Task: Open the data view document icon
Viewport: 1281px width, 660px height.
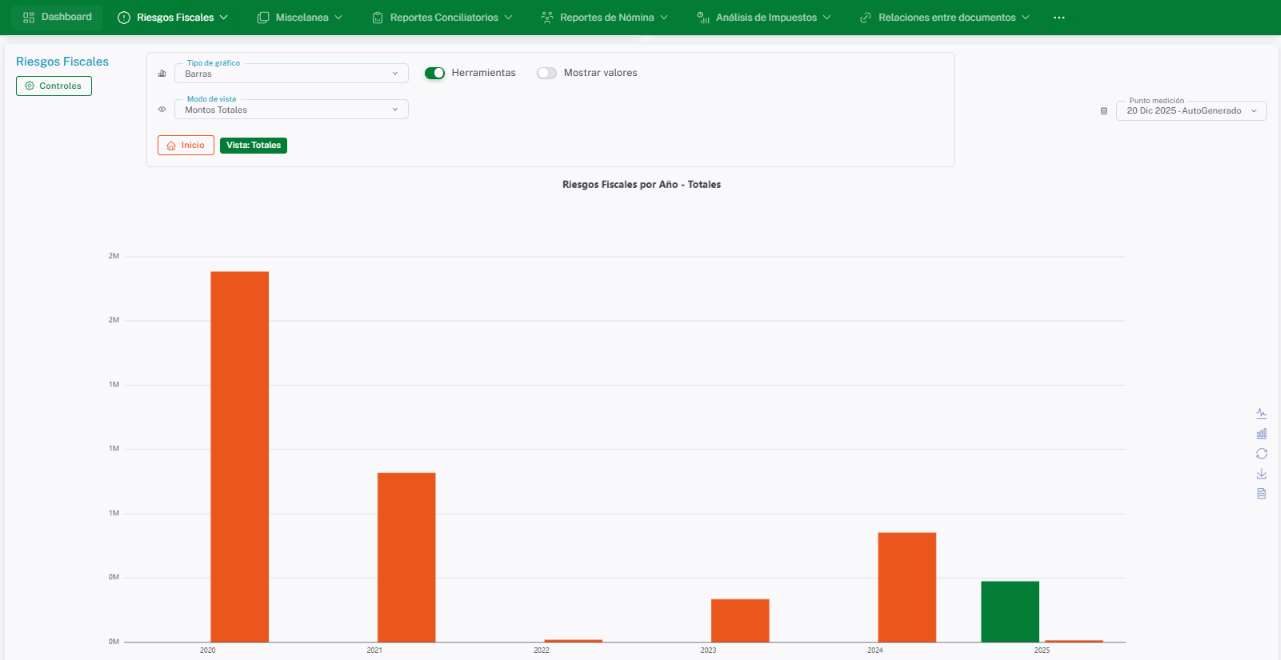Action: click(1261, 493)
